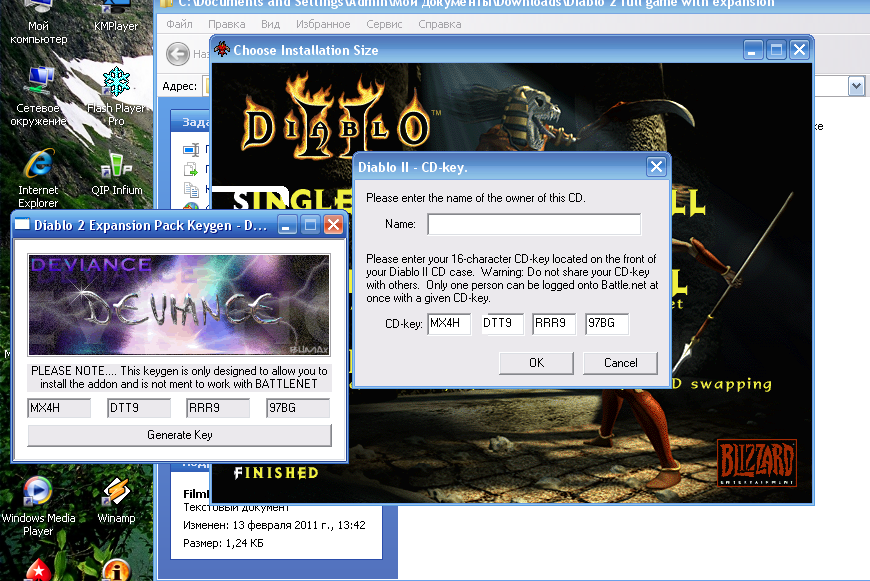Click the 97BG field in the CD-key dialog
The image size is (870, 581).
point(607,324)
